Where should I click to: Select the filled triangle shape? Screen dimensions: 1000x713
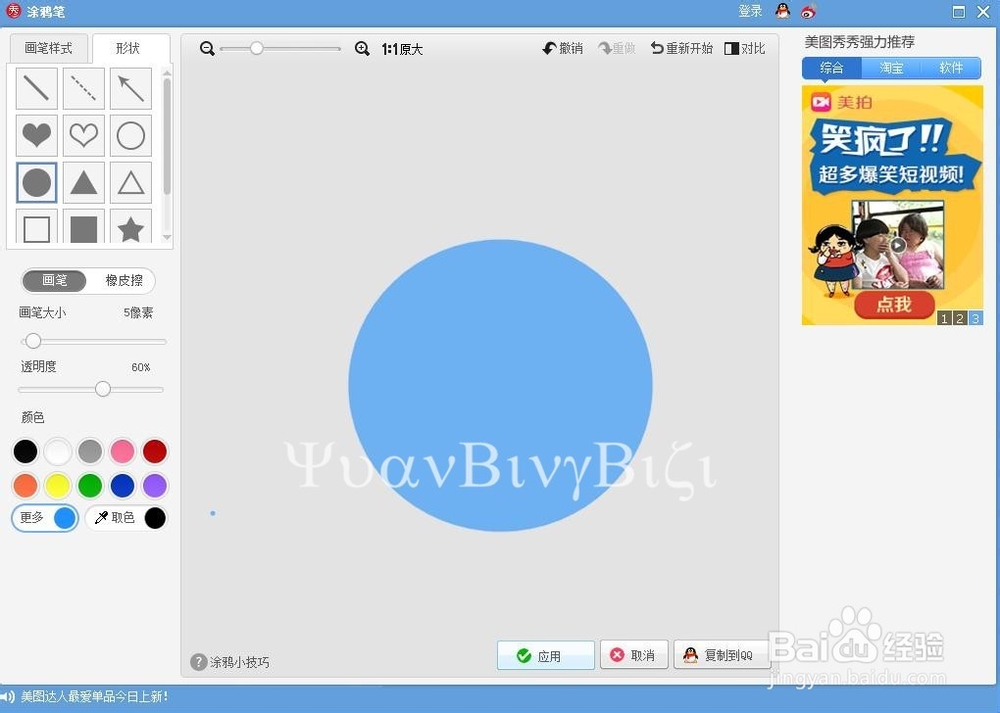84,182
